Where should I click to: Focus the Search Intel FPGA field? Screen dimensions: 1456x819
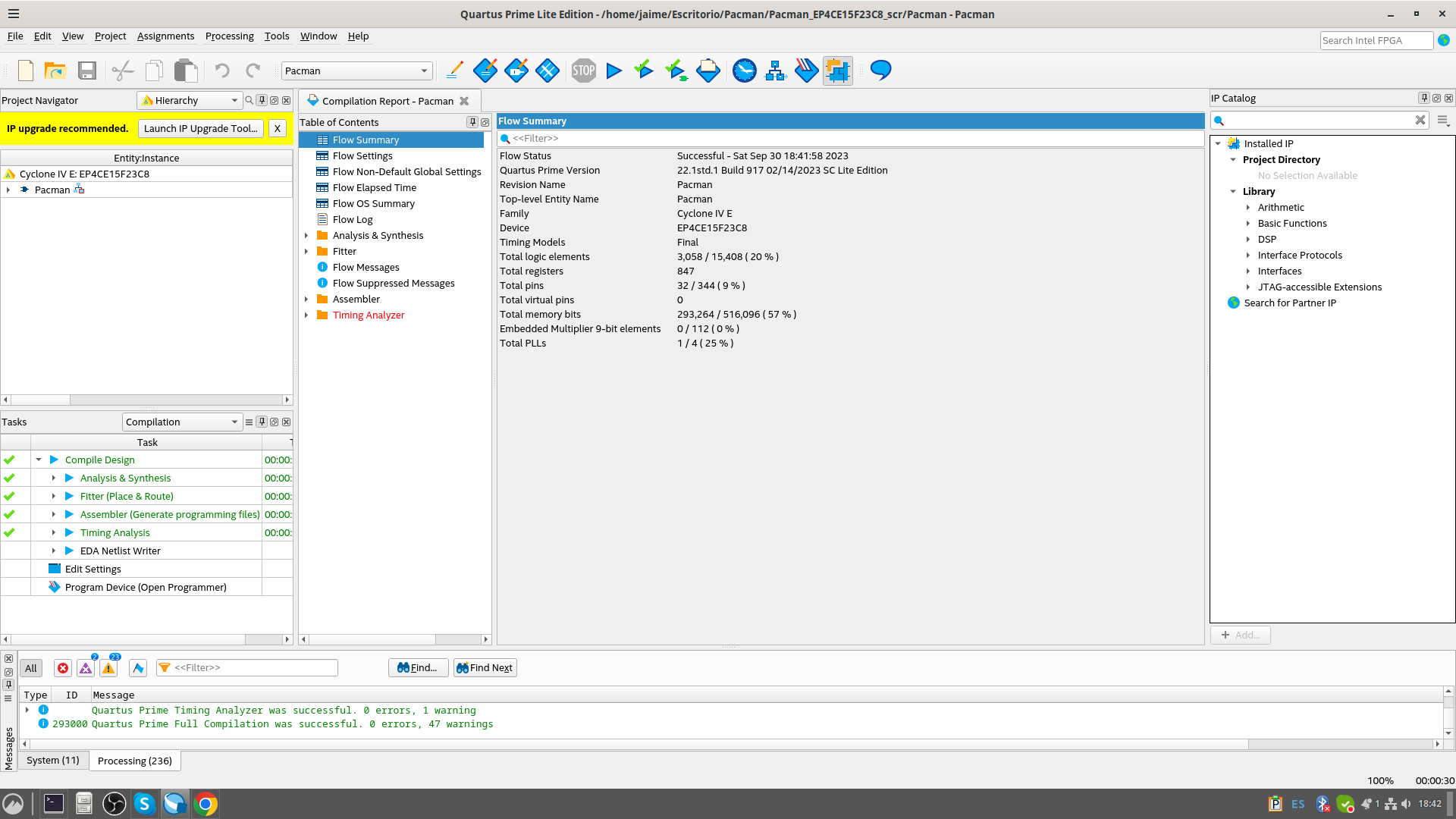[x=1376, y=41]
